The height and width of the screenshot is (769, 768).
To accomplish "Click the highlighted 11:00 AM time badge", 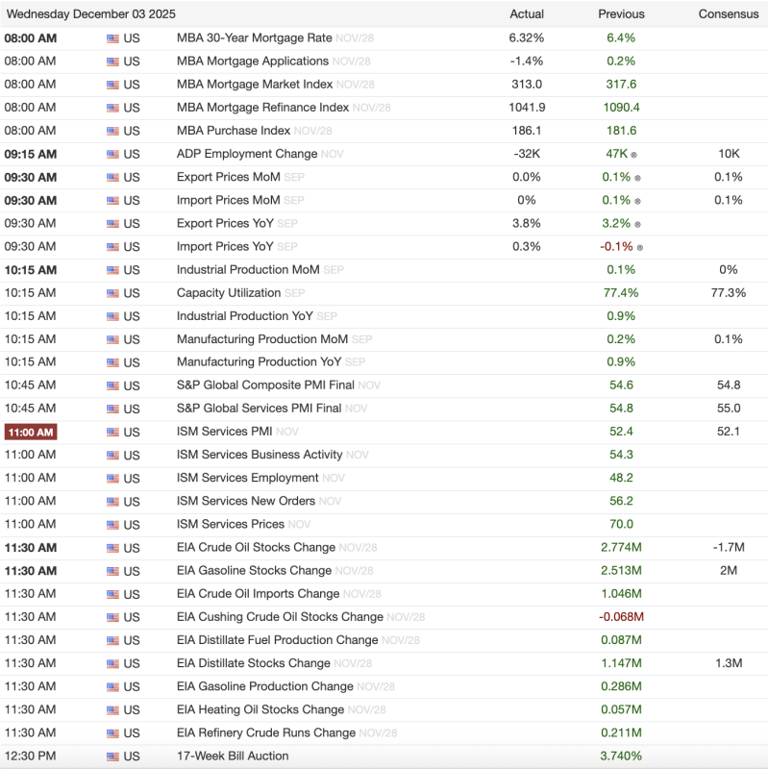I will [31, 432].
